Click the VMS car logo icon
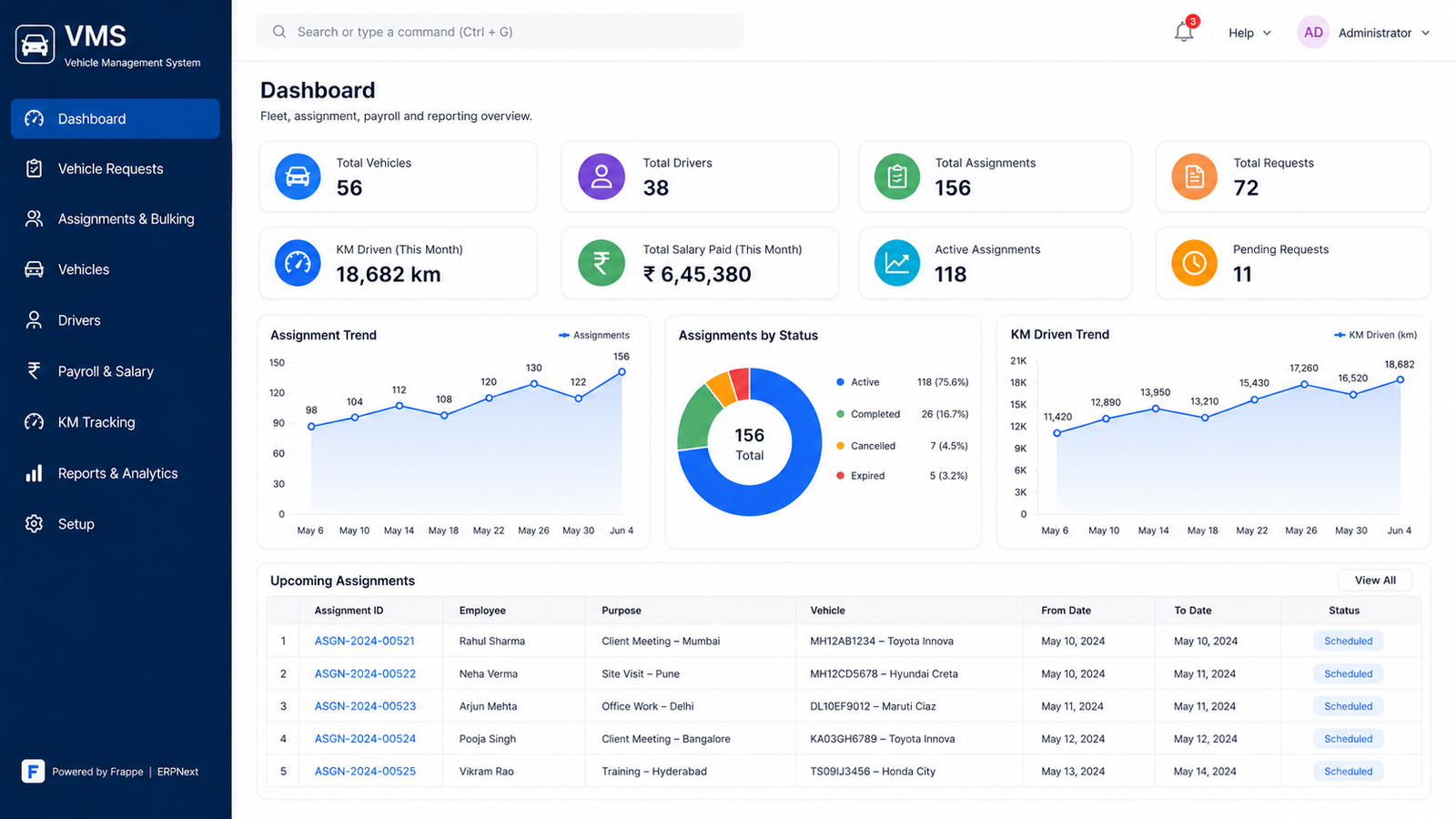The height and width of the screenshot is (819, 1456). coord(35,44)
